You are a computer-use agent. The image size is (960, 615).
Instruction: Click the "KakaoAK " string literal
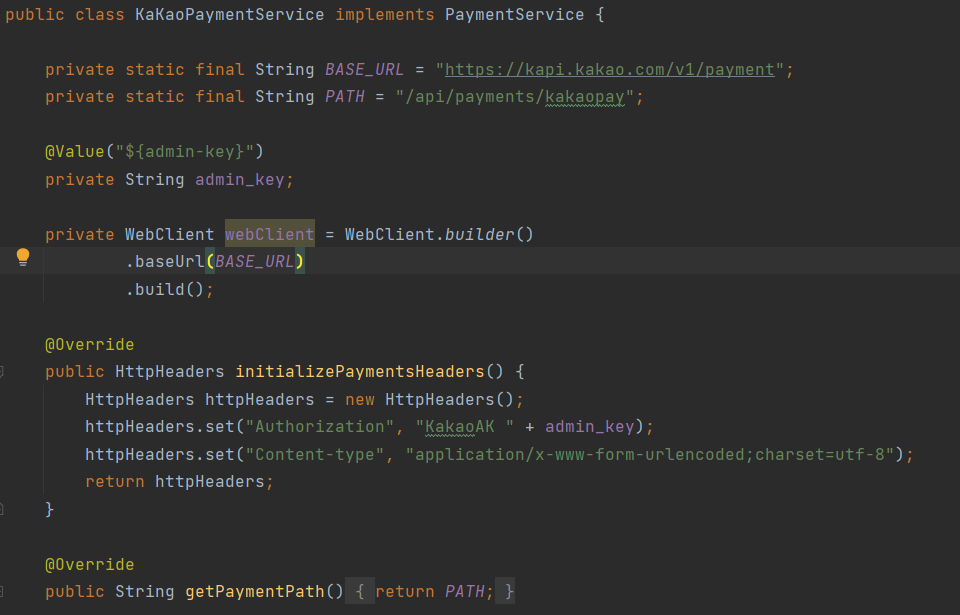point(465,426)
